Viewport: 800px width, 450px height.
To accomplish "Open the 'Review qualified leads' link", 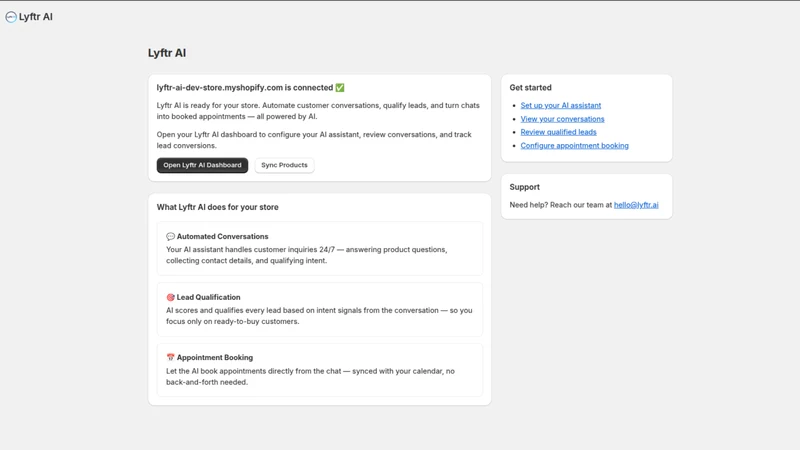I will tap(558, 132).
